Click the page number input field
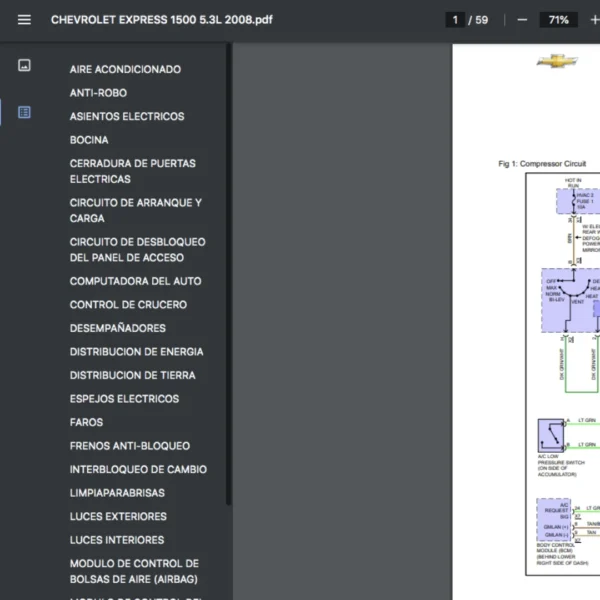 coord(455,20)
